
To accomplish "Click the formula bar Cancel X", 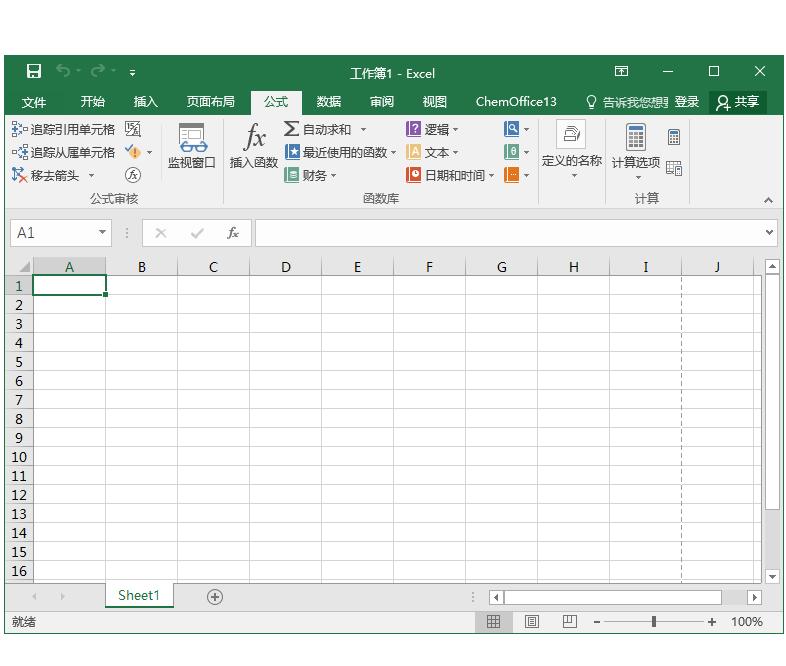I will [x=160, y=233].
